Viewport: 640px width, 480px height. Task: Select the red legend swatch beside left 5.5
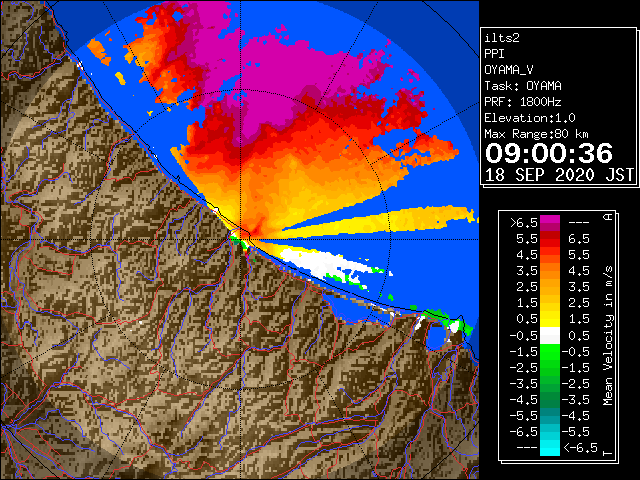(x=550, y=239)
